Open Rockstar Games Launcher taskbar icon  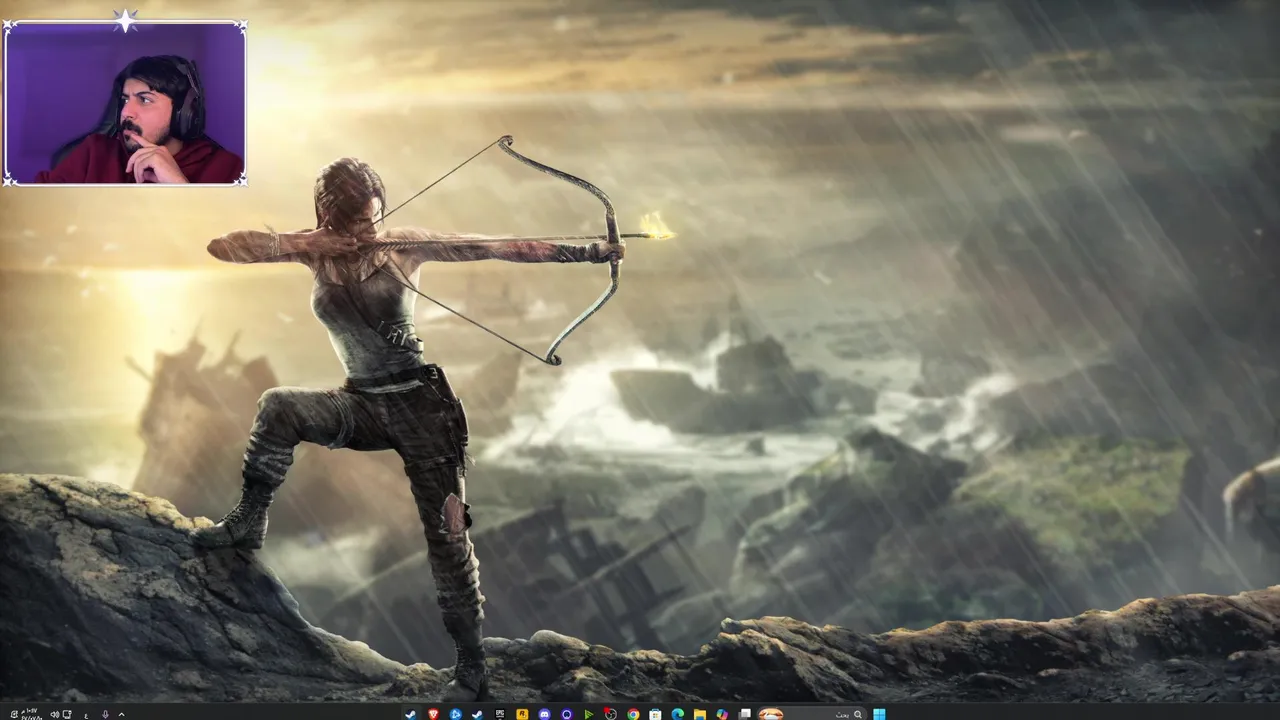[x=522, y=714]
